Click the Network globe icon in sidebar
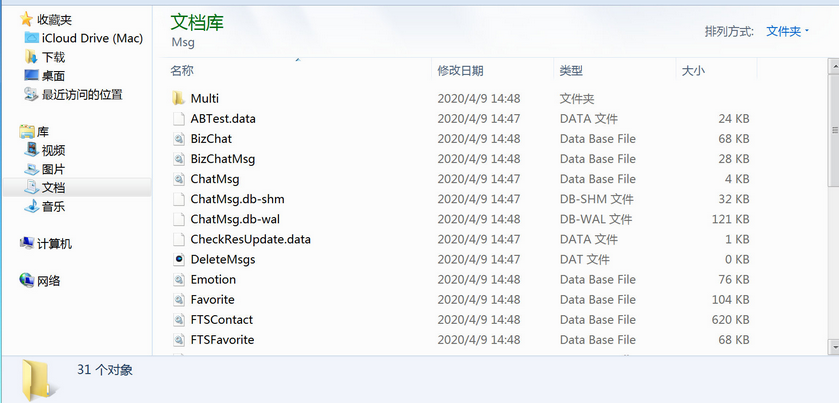This screenshot has height=405, width=840. point(27,280)
